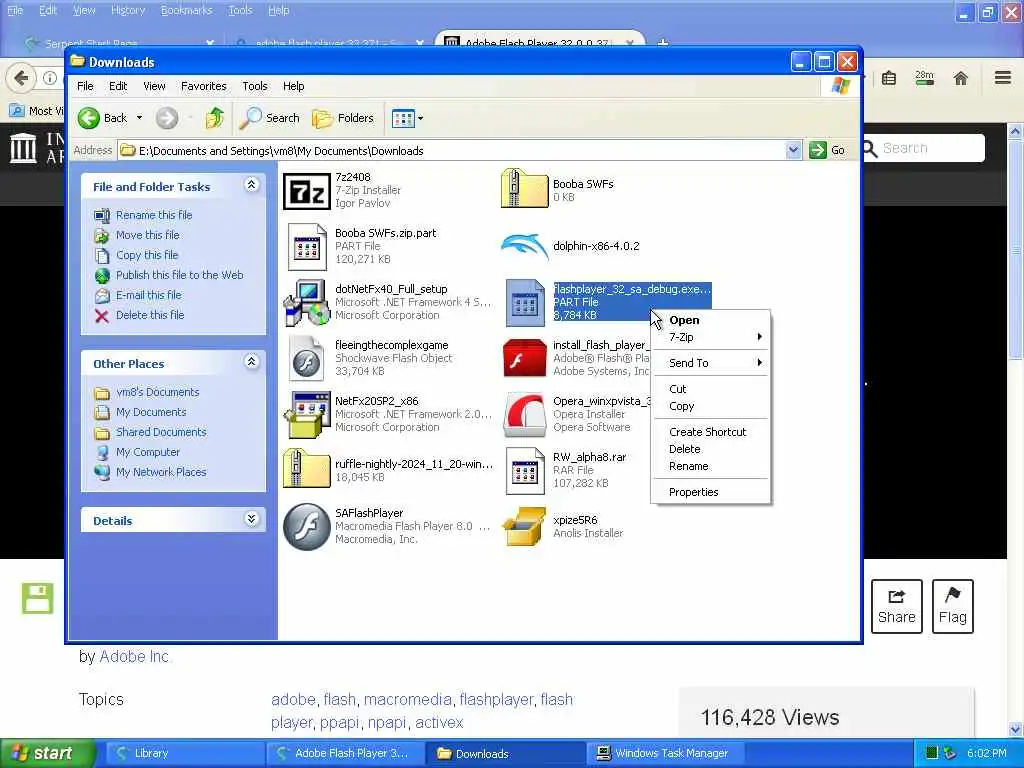Choose Delete from the context menu
The image size is (1024, 768).
coord(711,449)
